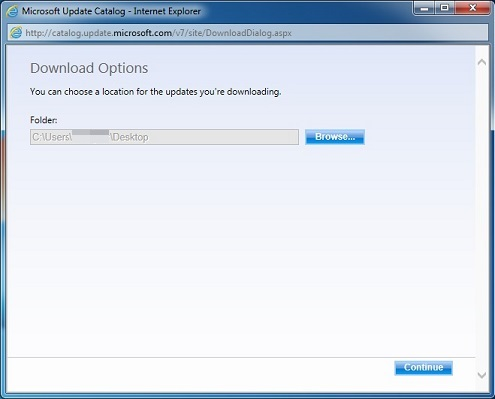Viewport: 495px width, 399px height.
Task: Click the Folder: label
Action: pyautogui.click(x=44, y=120)
